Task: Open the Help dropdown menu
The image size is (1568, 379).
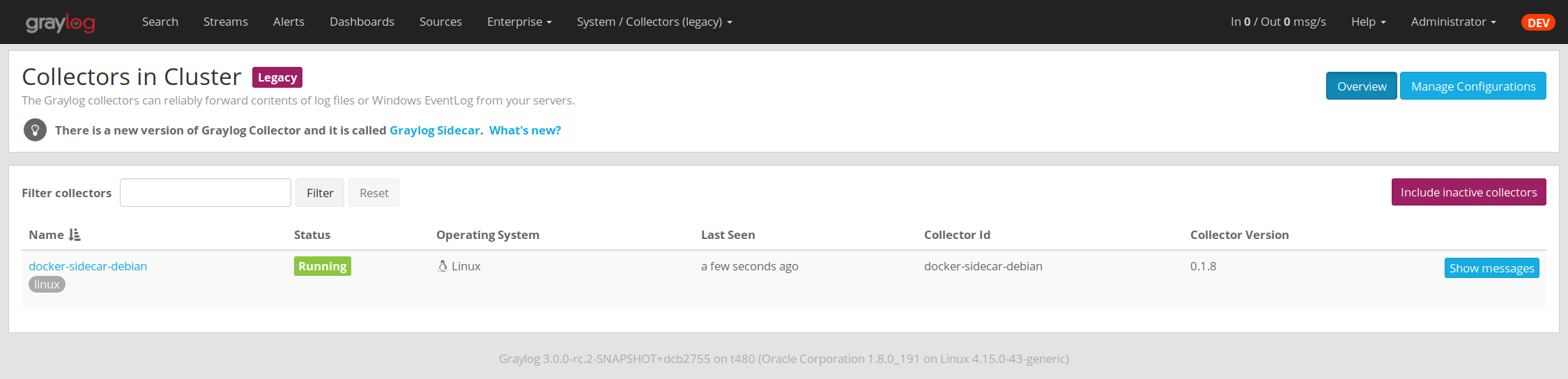Action: pos(1368,22)
